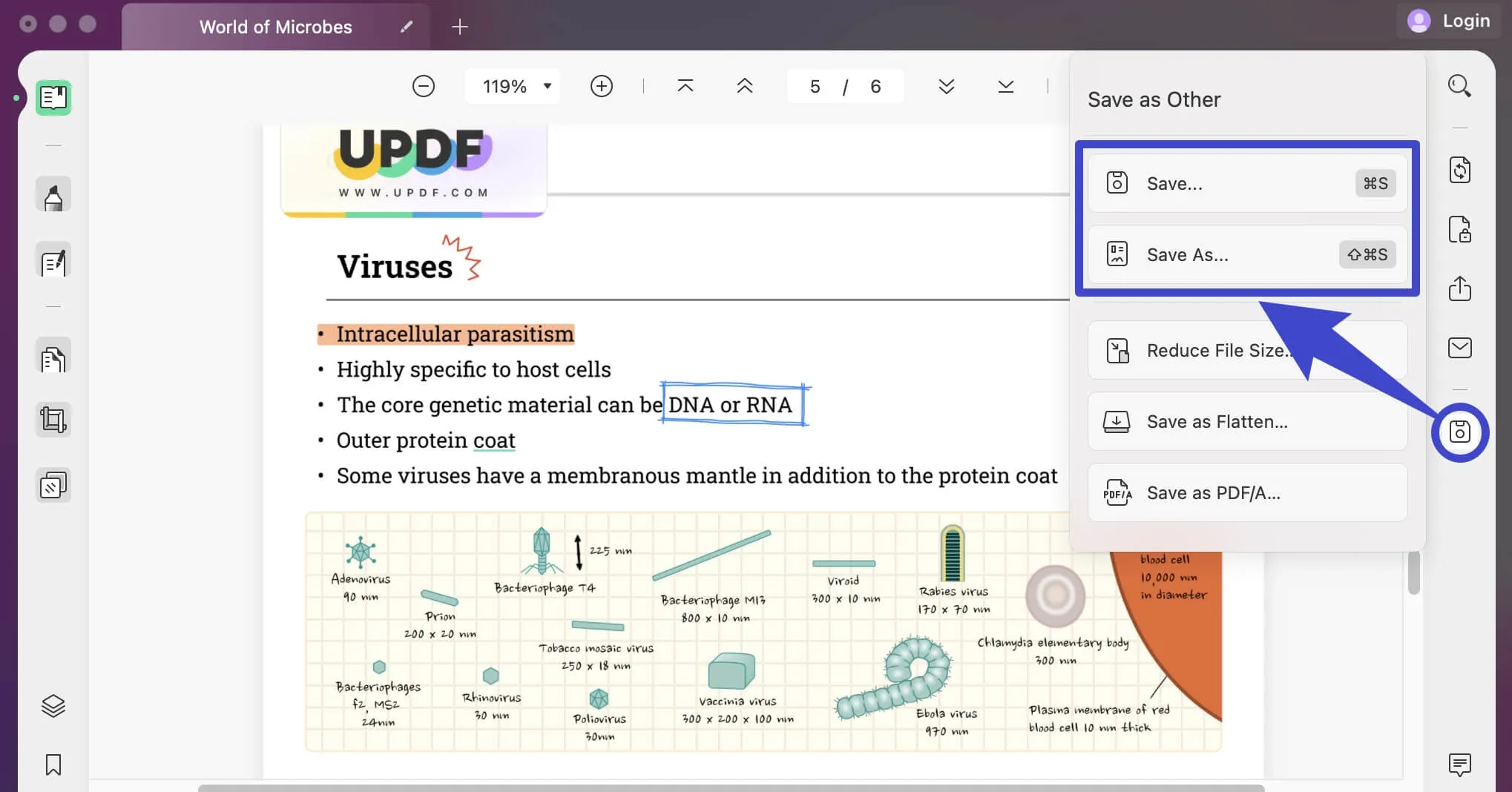Select Save As from the menu

tap(1246, 254)
